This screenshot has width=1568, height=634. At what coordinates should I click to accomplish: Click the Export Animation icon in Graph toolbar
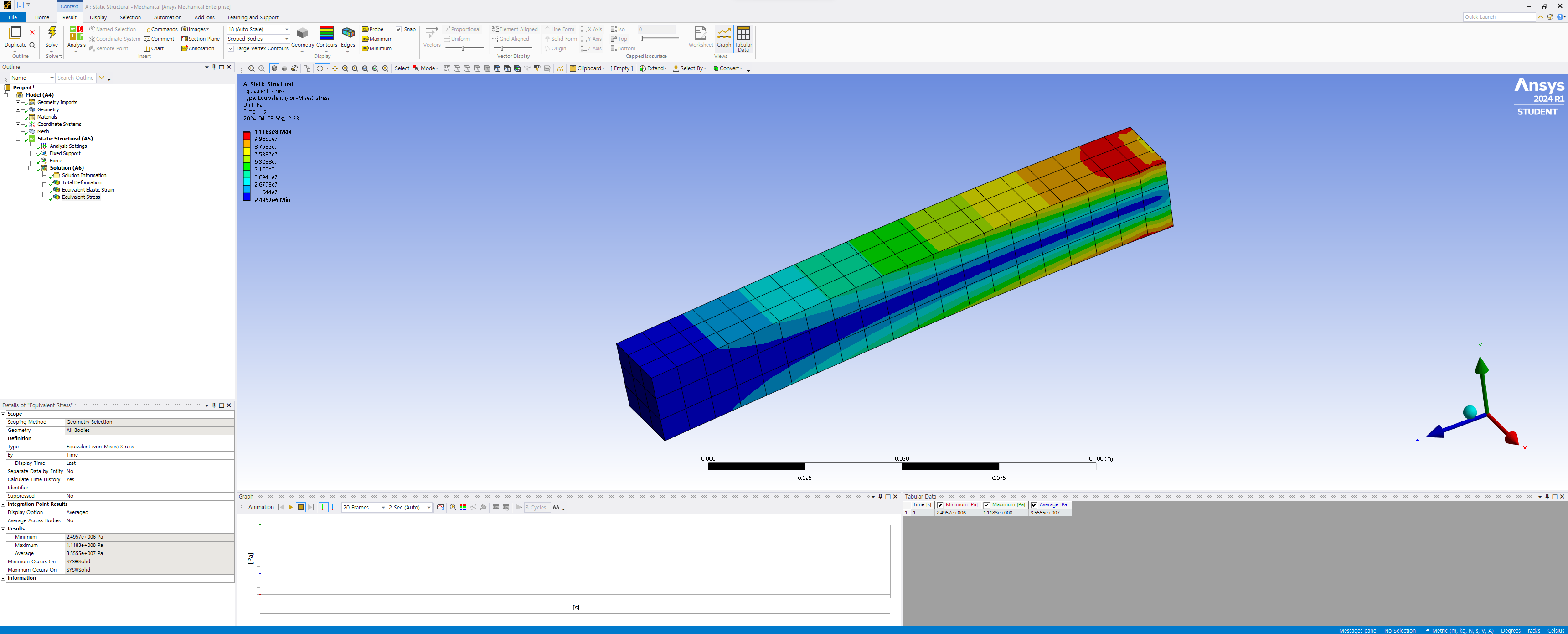(x=440, y=507)
